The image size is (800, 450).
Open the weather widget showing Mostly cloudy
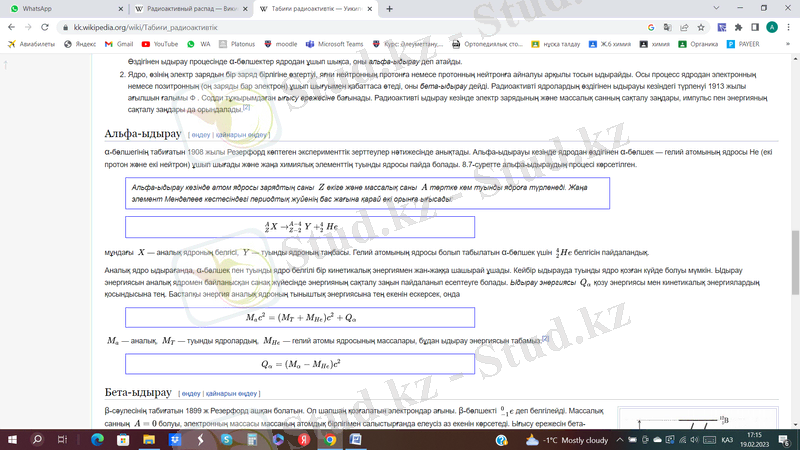pyautogui.click(x=567, y=440)
